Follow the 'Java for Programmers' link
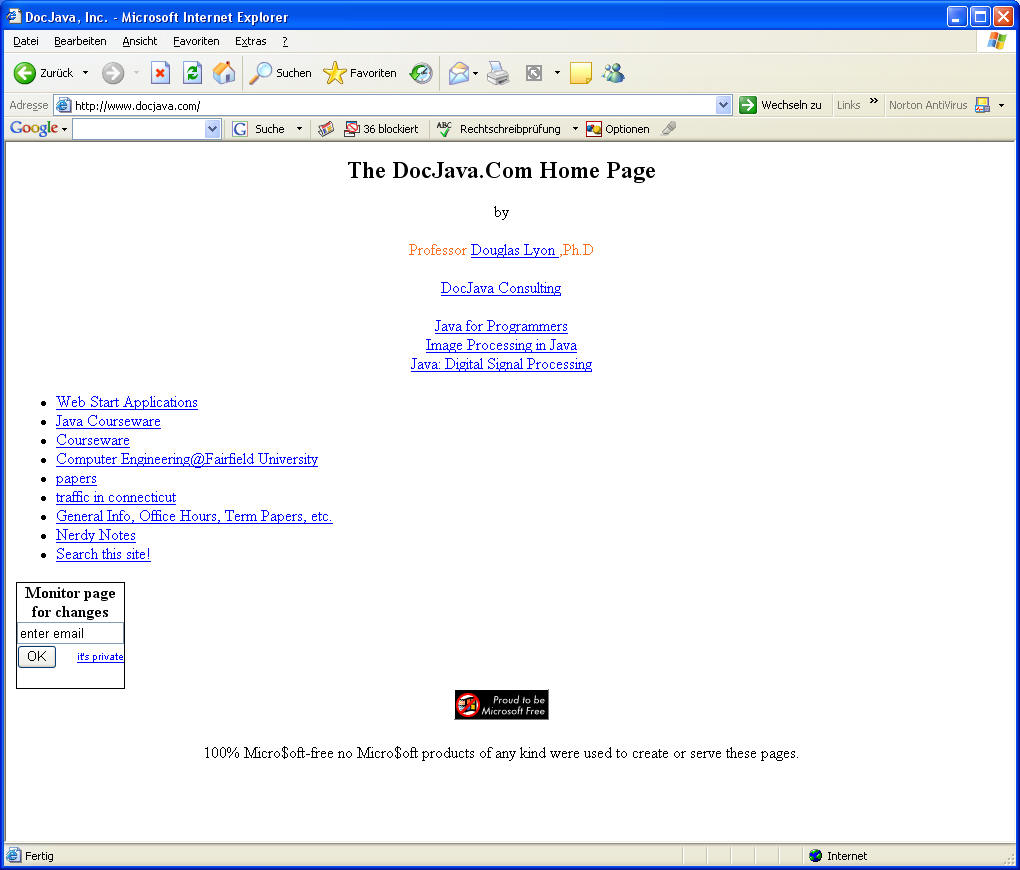 click(x=501, y=326)
